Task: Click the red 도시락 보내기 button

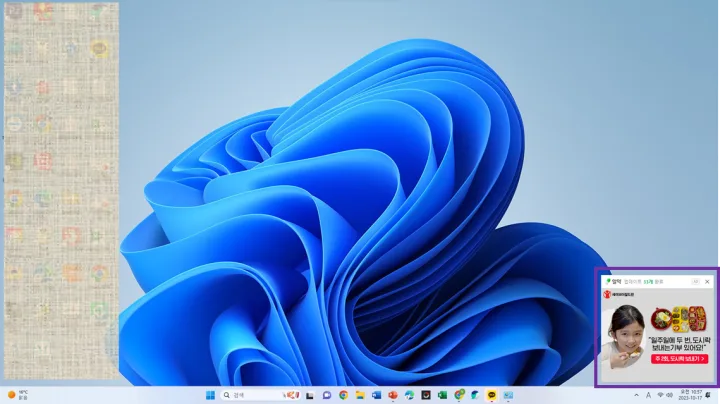Action: (679, 359)
